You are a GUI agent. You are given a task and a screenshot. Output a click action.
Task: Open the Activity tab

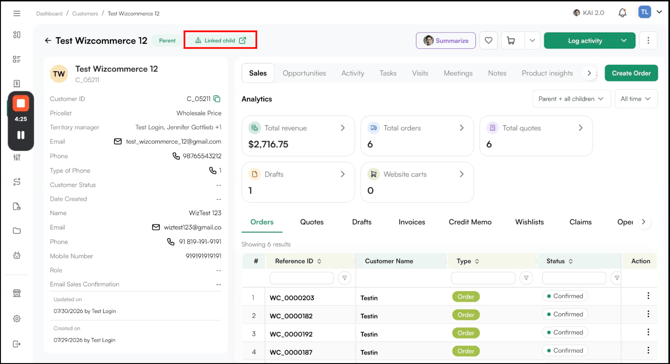click(353, 73)
